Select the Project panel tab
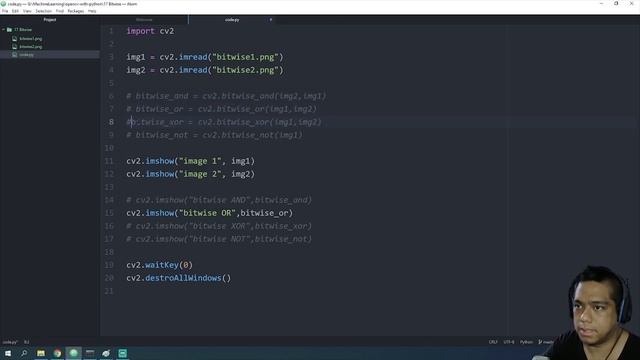The width and height of the screenshot is (640, 360). coord(50,20)
